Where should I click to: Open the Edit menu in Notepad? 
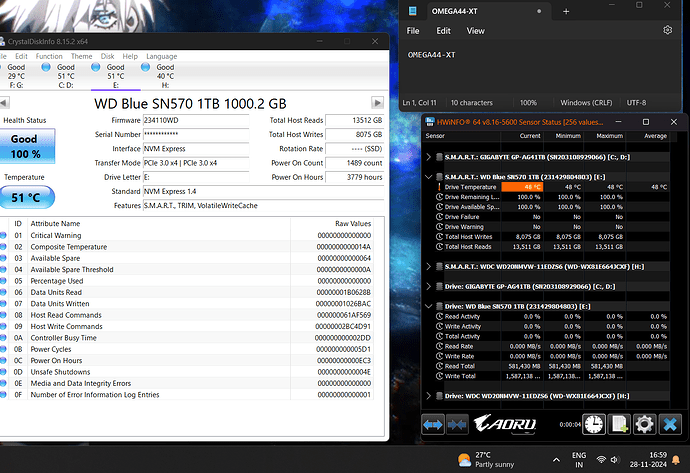tap(443, 31)
